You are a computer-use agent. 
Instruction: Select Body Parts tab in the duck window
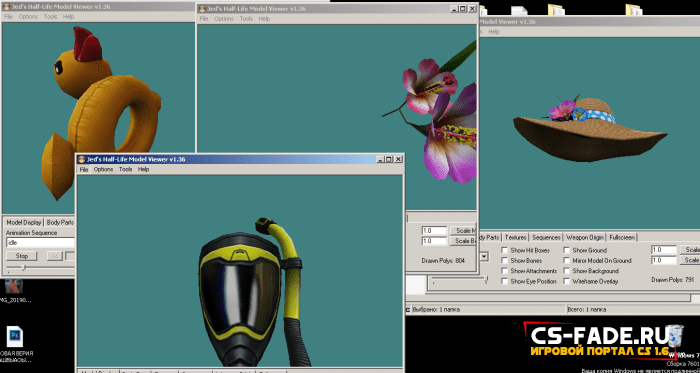[59, 222]
